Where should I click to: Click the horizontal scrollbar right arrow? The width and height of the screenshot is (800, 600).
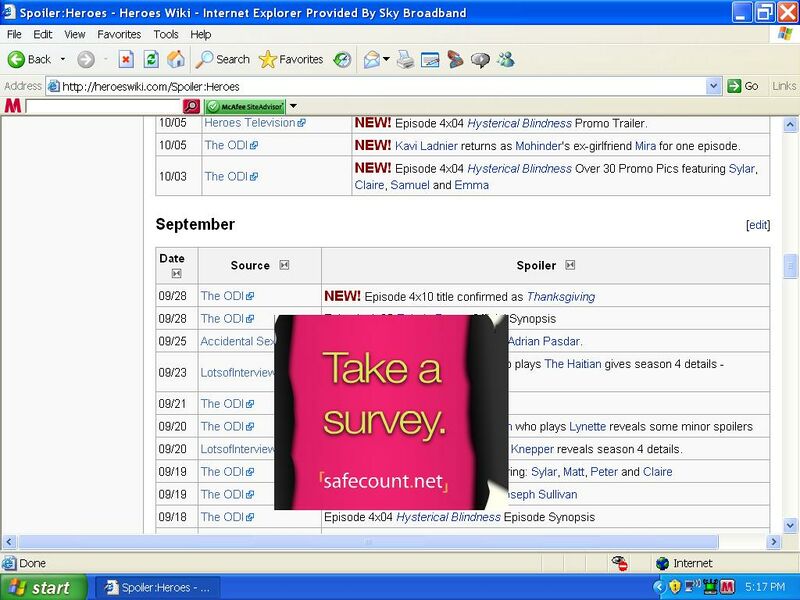[x=773, y=542]
